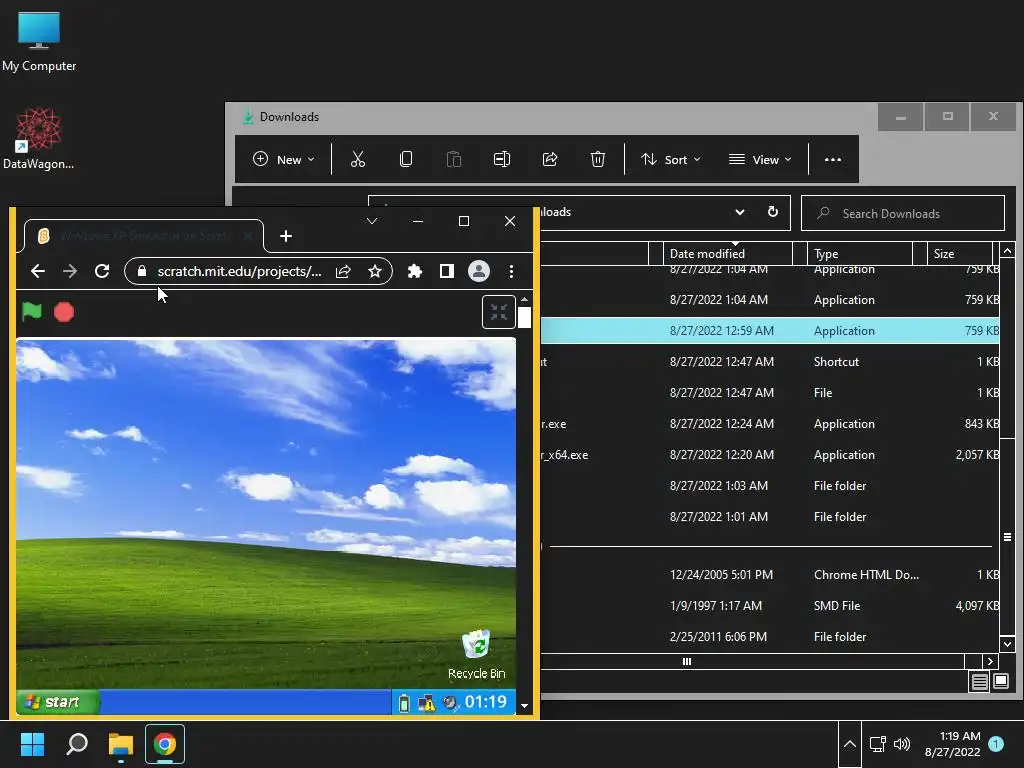Switch Downloads to details view layout
This screenshot has width=1024, height=768.
click(980, 682)
